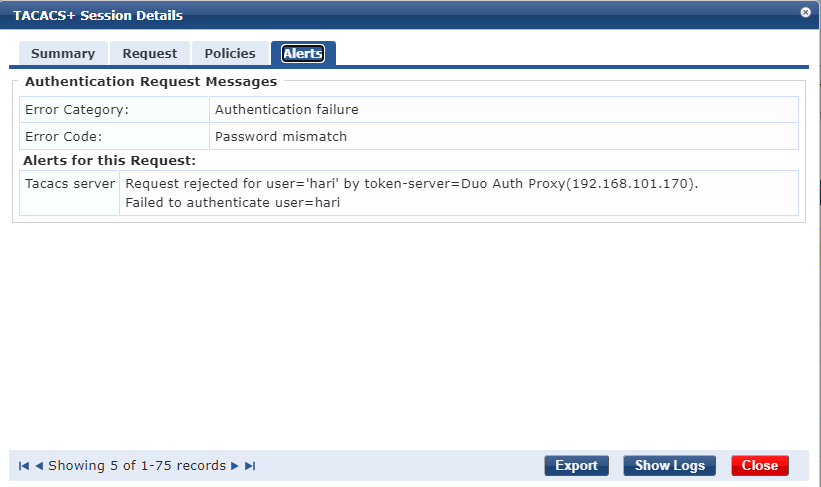This screenshot has width=821, height=487.
Task: View the Policies tab
Action: pos(229,54)
